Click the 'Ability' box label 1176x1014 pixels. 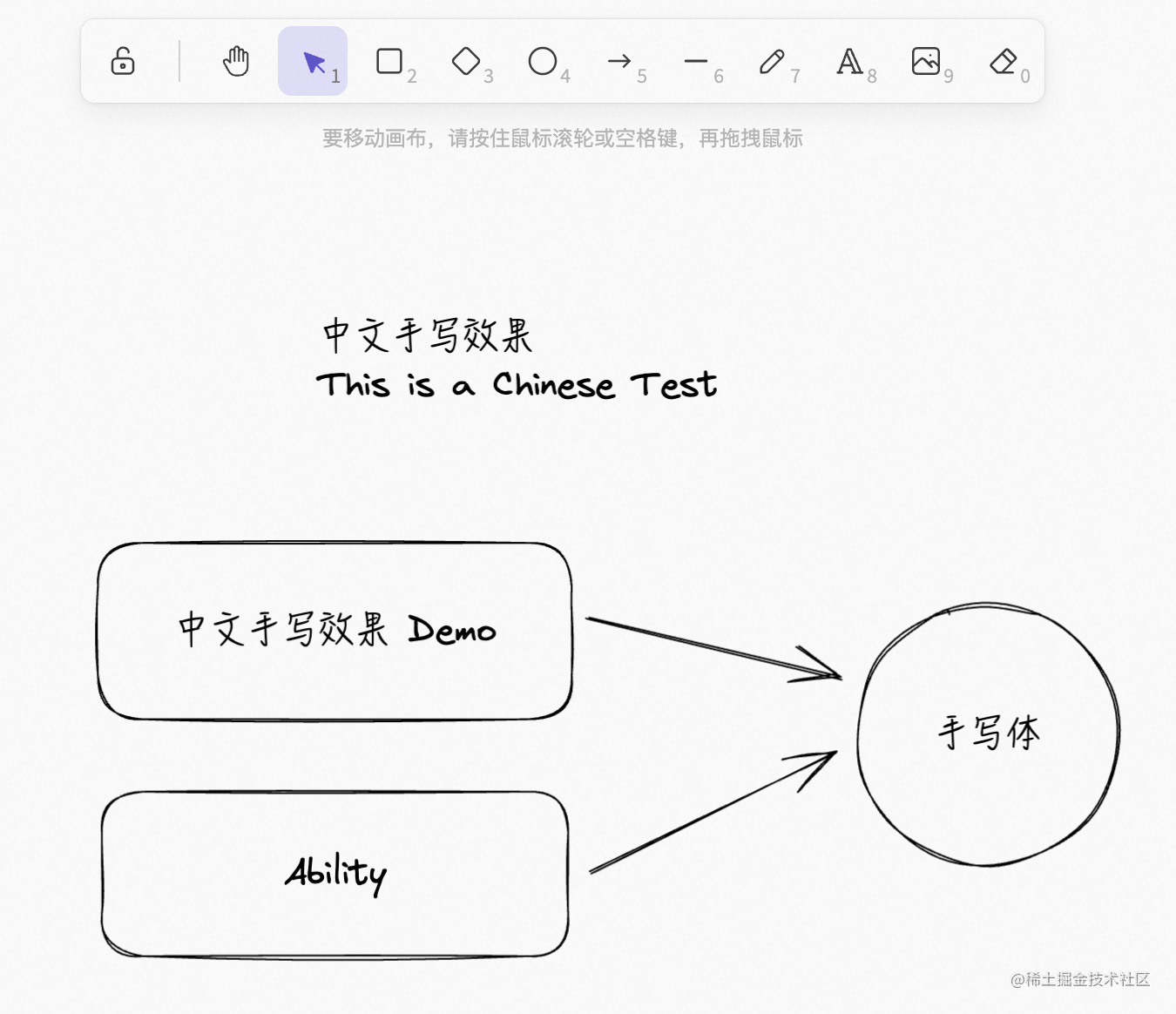336,874
